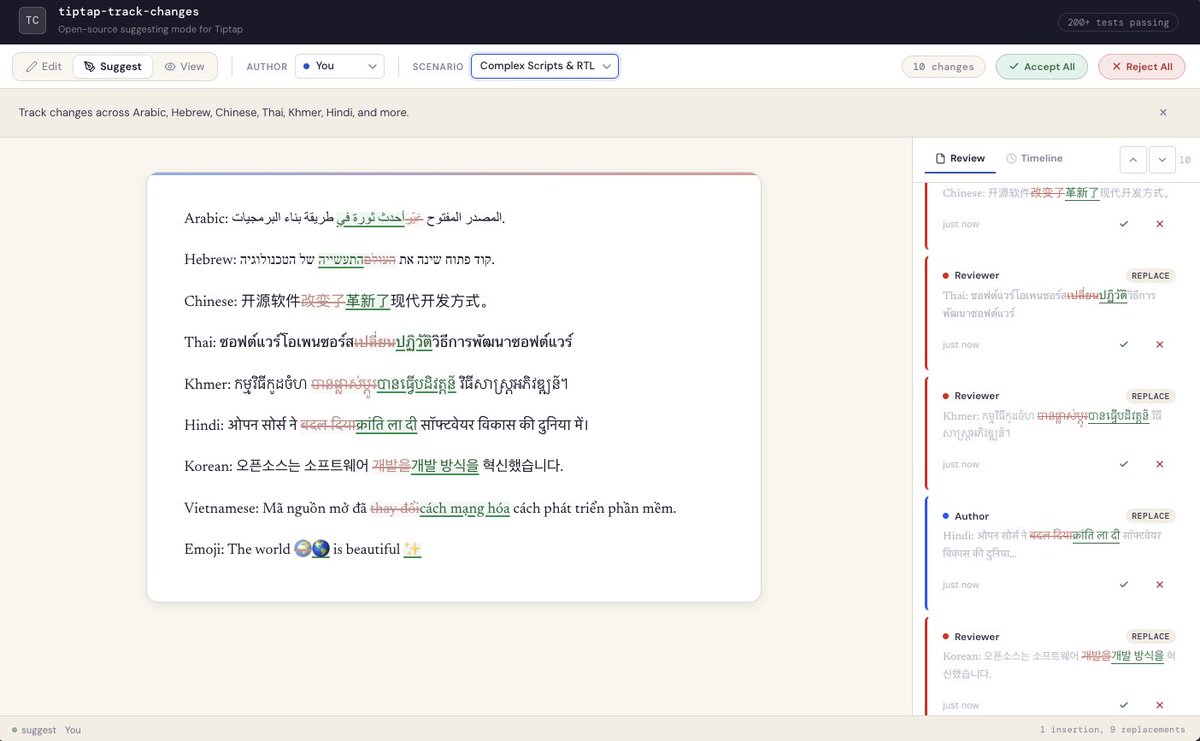Click the Vietnamese insertion cách mạng hóa
Image resolution: width=1200 pixels, height=741 pixels.
pyautogui.click(x=464, y=508)
